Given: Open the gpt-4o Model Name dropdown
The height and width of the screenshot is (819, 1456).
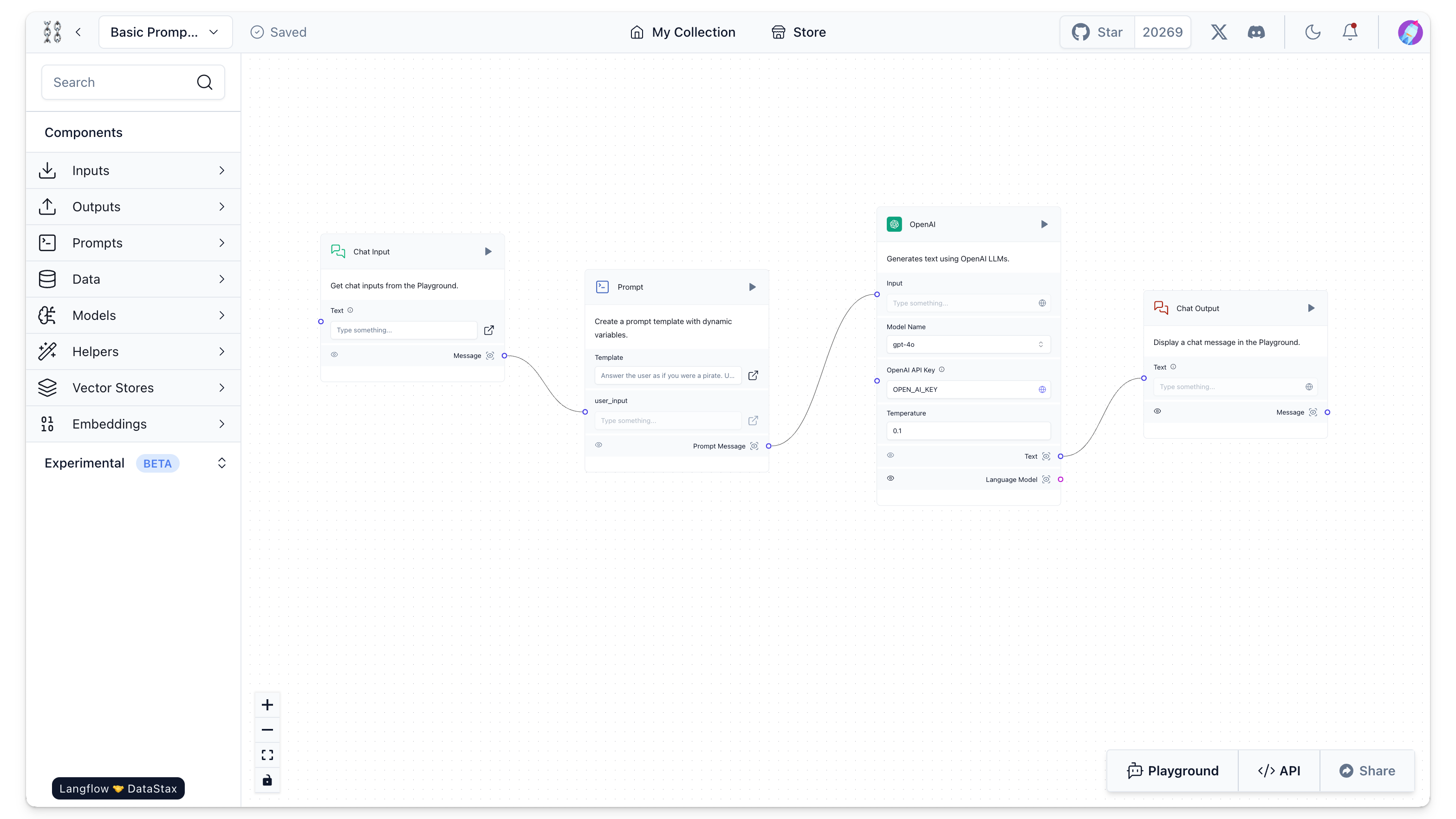Looking at the screenshot, I should pyautogui.click(x=968, y=344).
